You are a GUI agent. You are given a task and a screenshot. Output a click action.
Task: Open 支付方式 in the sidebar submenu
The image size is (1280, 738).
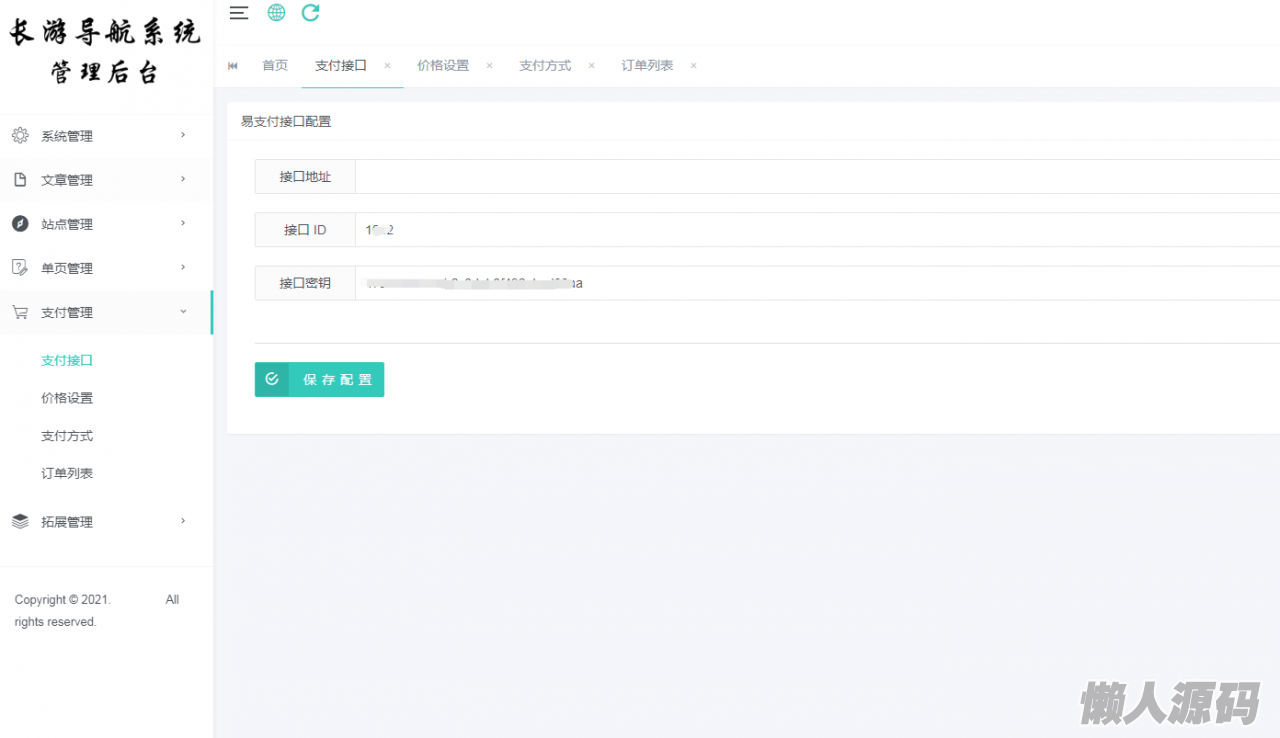coord(67,436)
